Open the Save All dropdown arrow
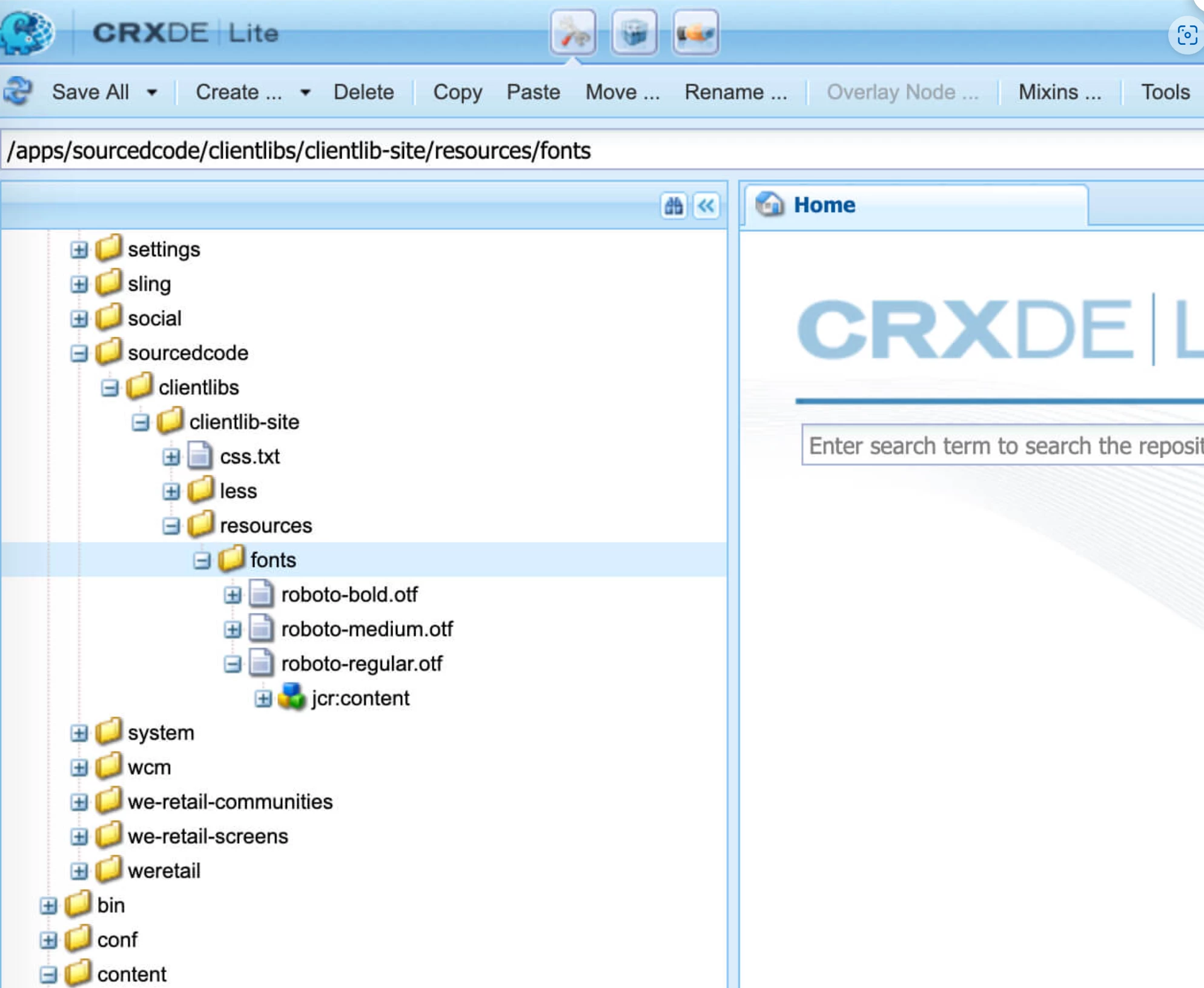This screenshot has height=988, width=1204. [152, 93]
